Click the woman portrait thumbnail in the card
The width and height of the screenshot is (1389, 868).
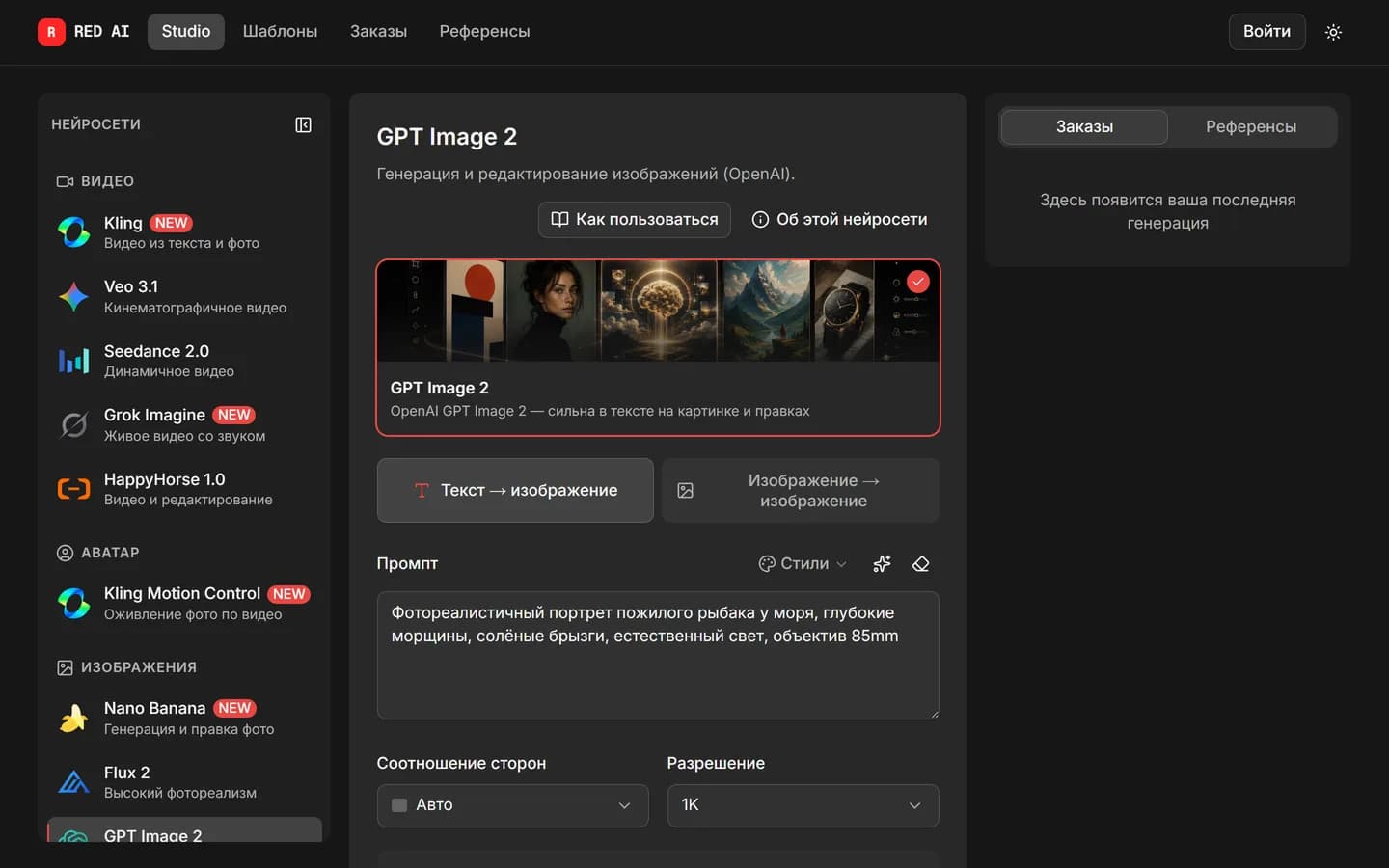pyautogui.click(x=553, y=311)
